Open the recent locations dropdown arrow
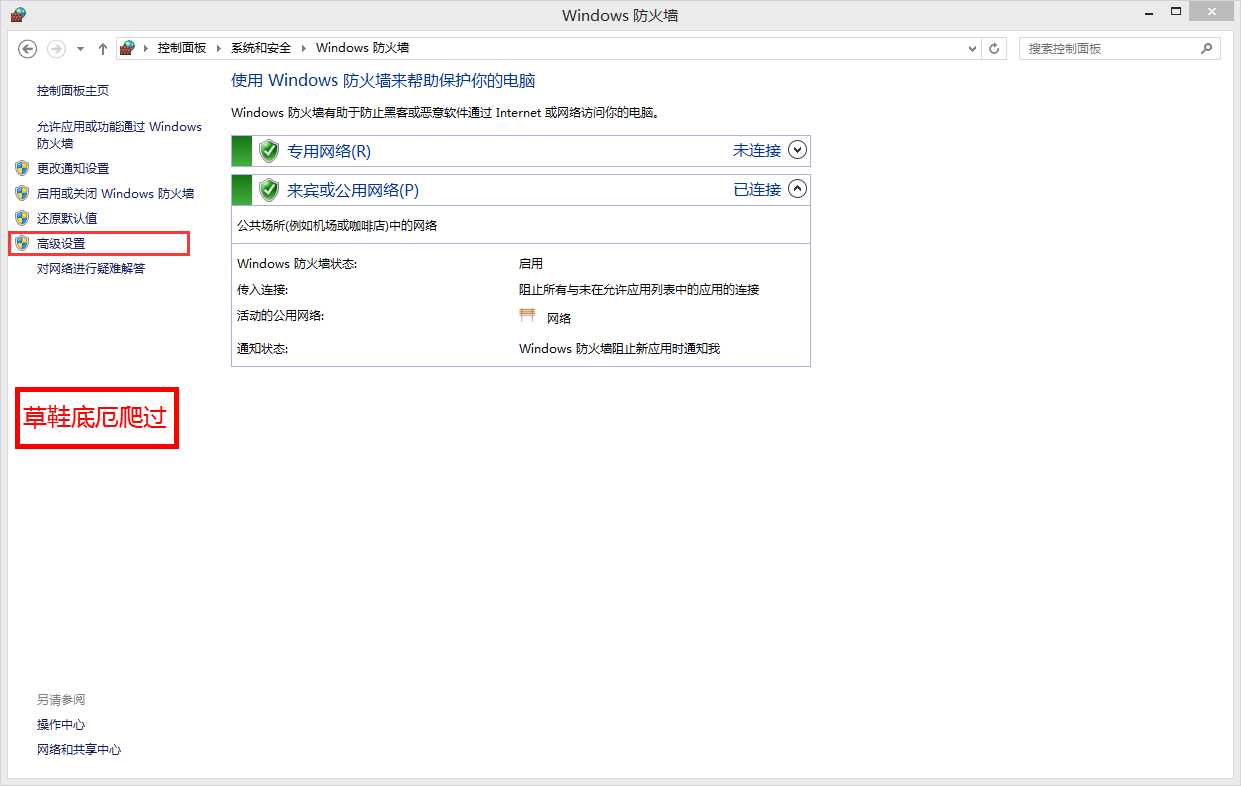Image resolution: width=1241 pixels, height=786 pixels. (81, 49)
